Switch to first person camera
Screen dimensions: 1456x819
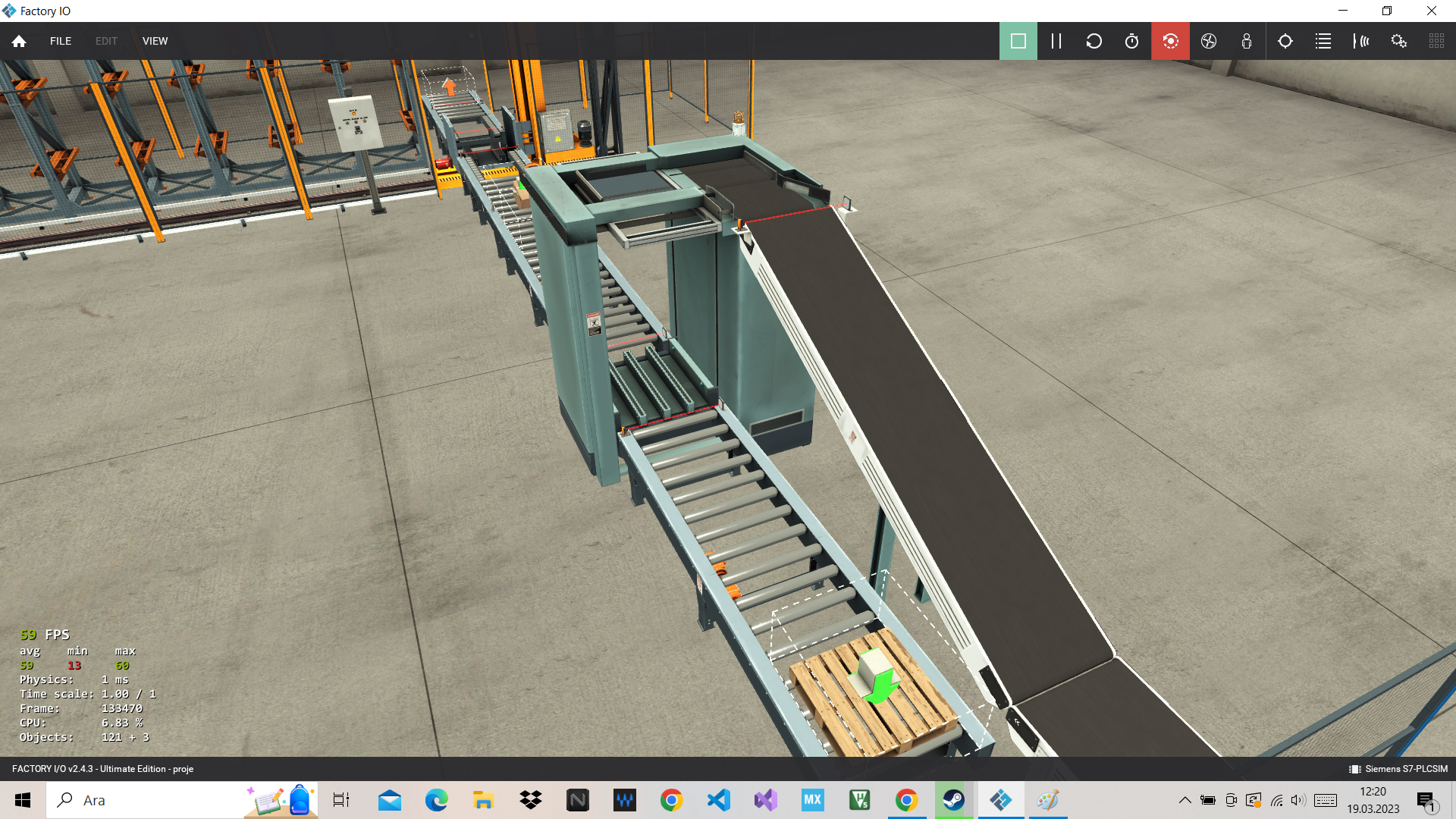click(1247, 41)
